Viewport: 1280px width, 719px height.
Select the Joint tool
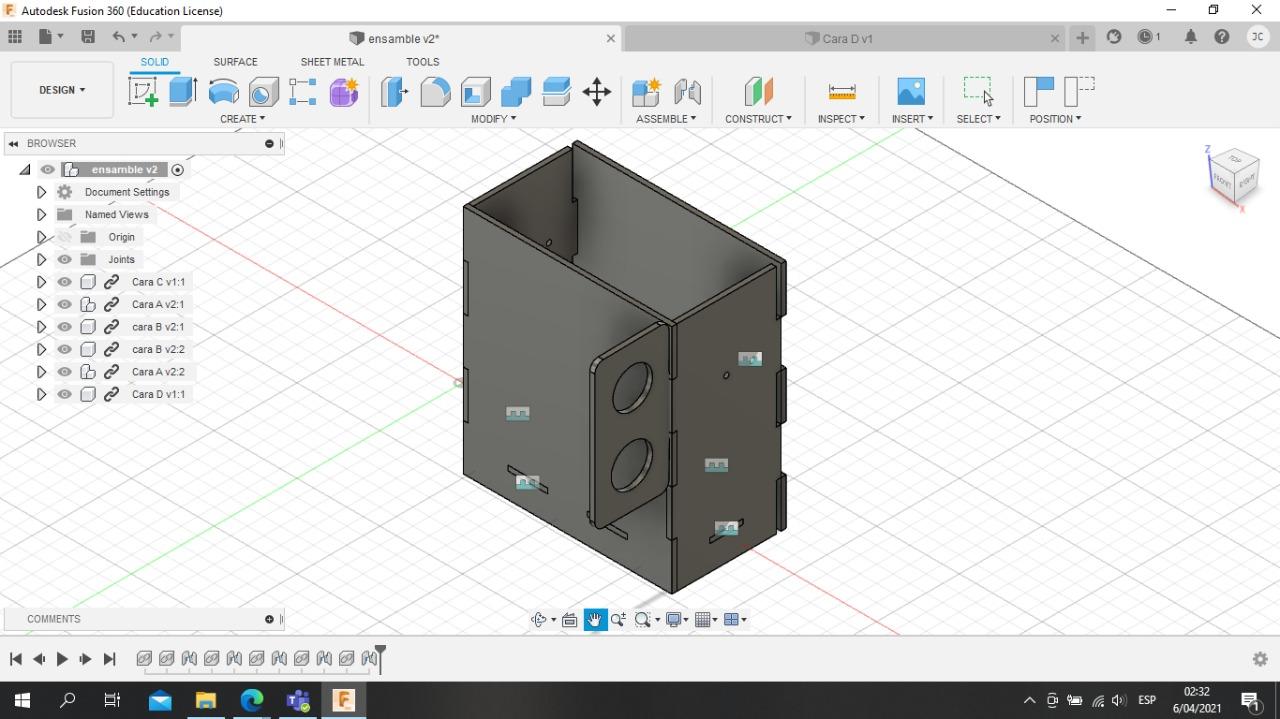687,92
